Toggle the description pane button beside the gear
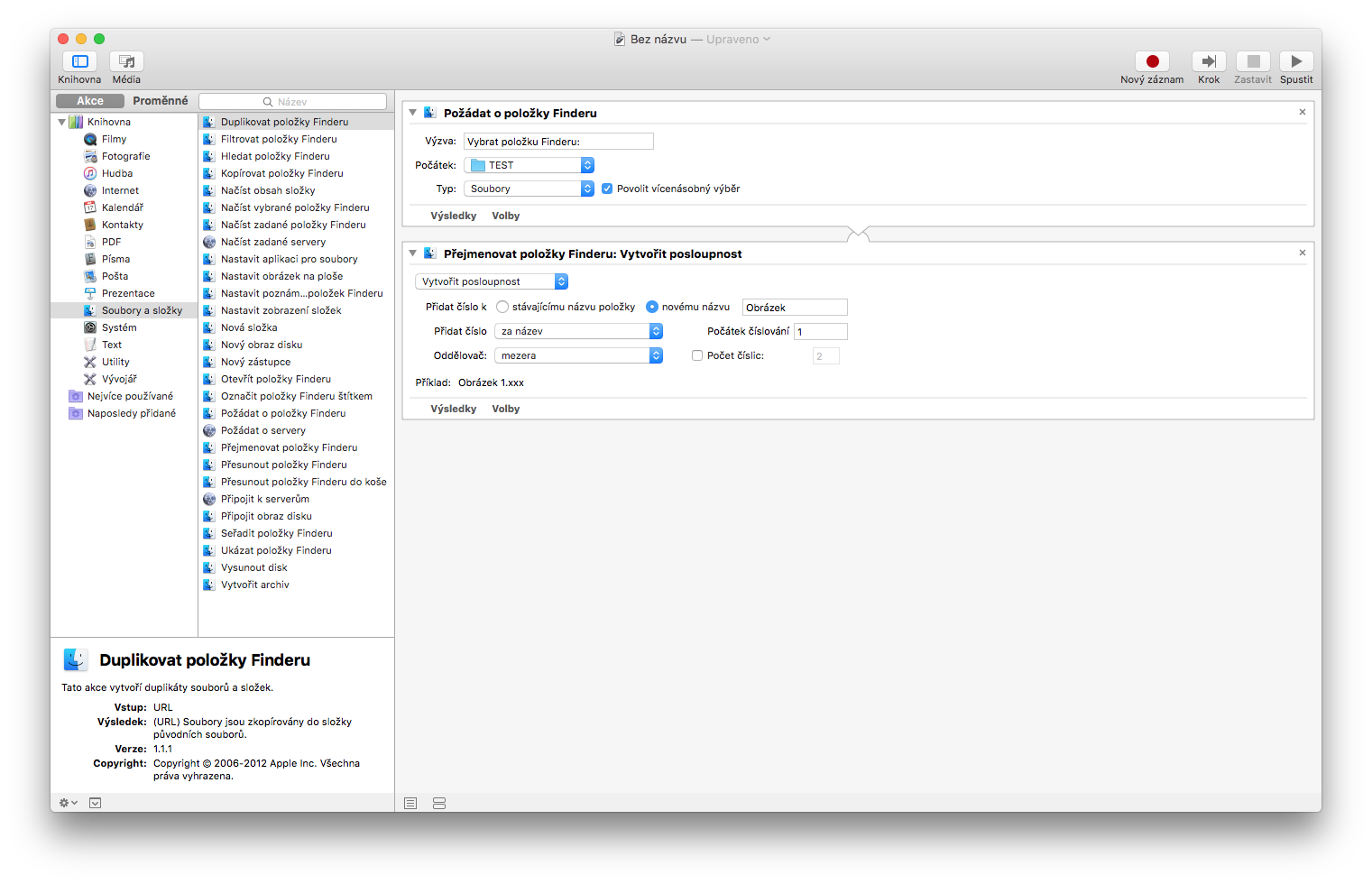The image size is (1372, 884). [x=96, y=803]
